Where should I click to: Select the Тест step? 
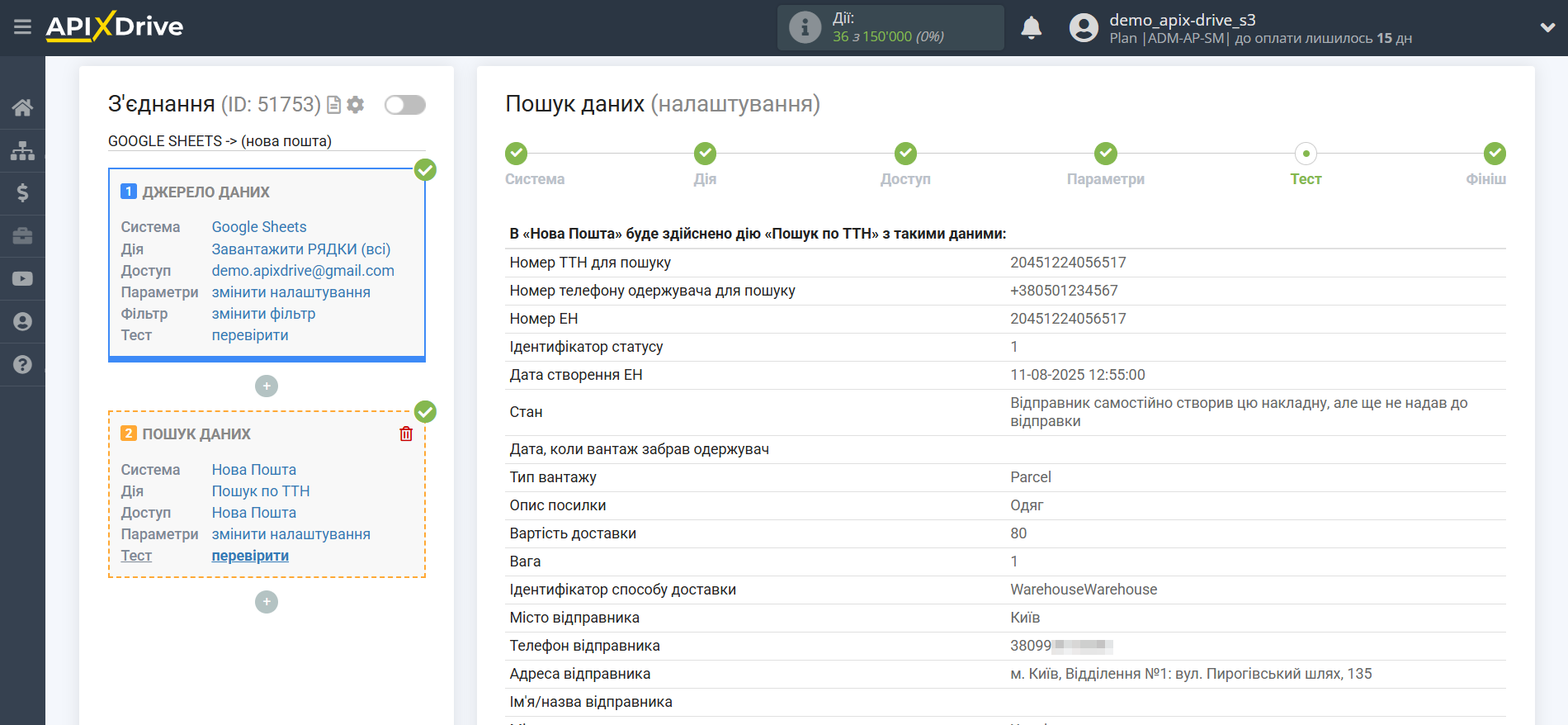pyautogui.click(x=1306, y=154)
